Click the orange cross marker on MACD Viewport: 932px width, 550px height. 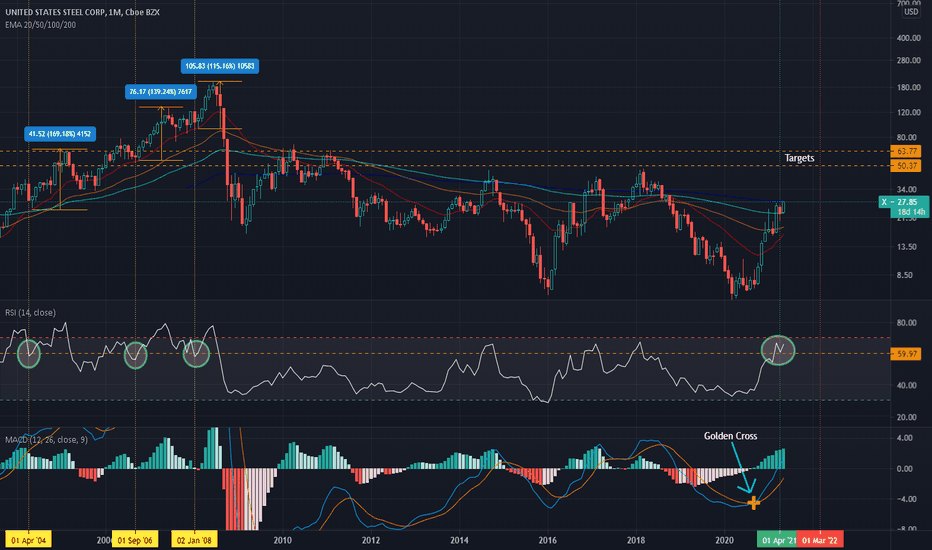point(753,503)
